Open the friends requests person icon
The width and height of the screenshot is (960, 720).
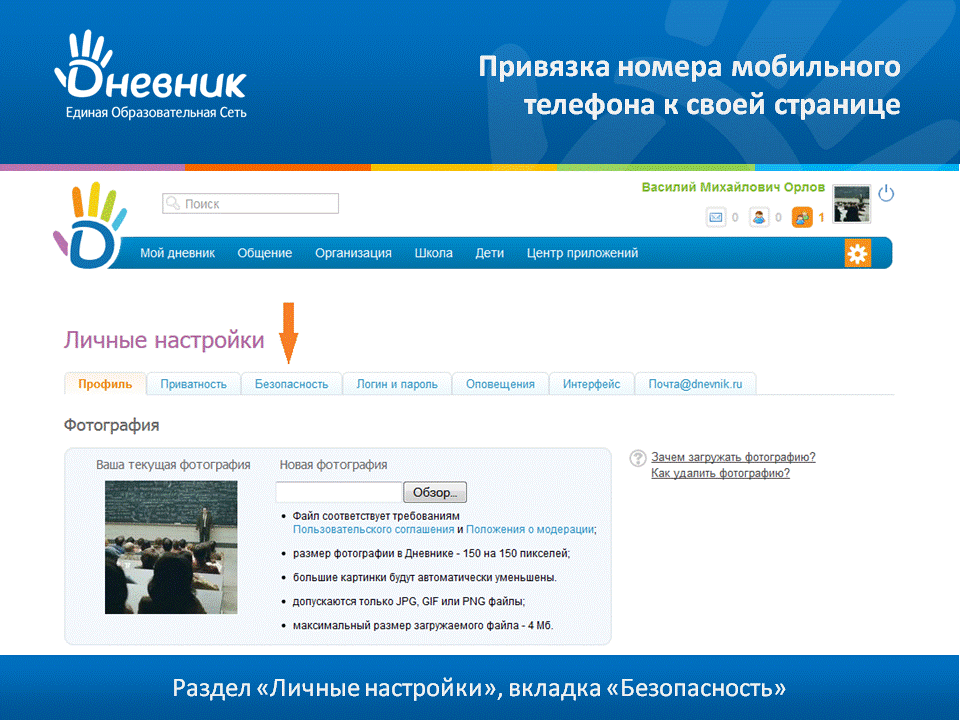(x=759, y=217)
